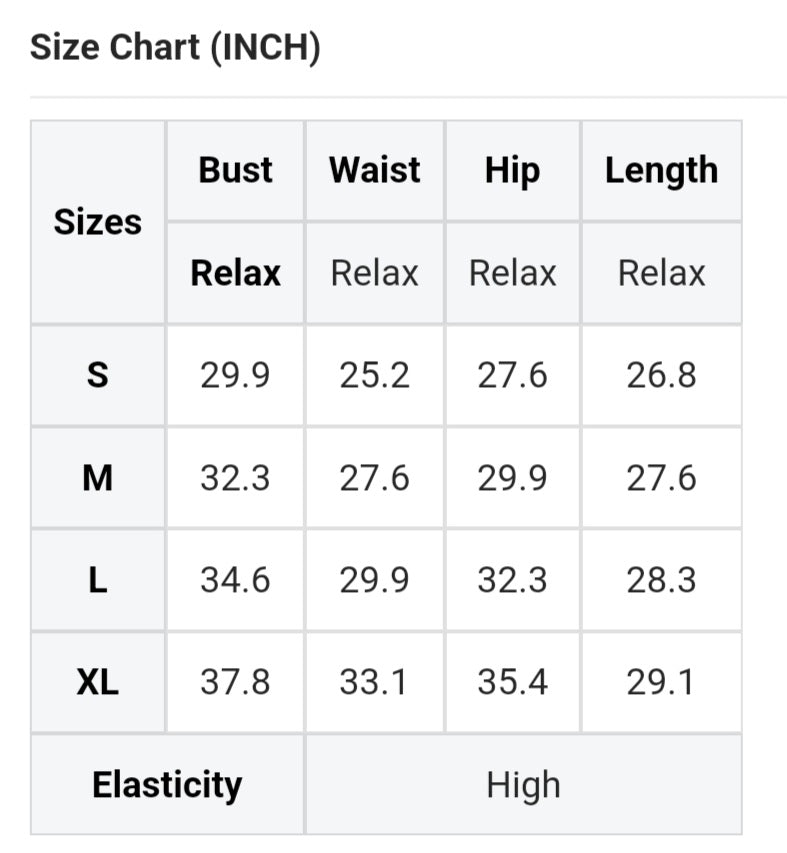The image size is (787, 853).
Task: Click the S size row label
Action: [x=97, y=376]
